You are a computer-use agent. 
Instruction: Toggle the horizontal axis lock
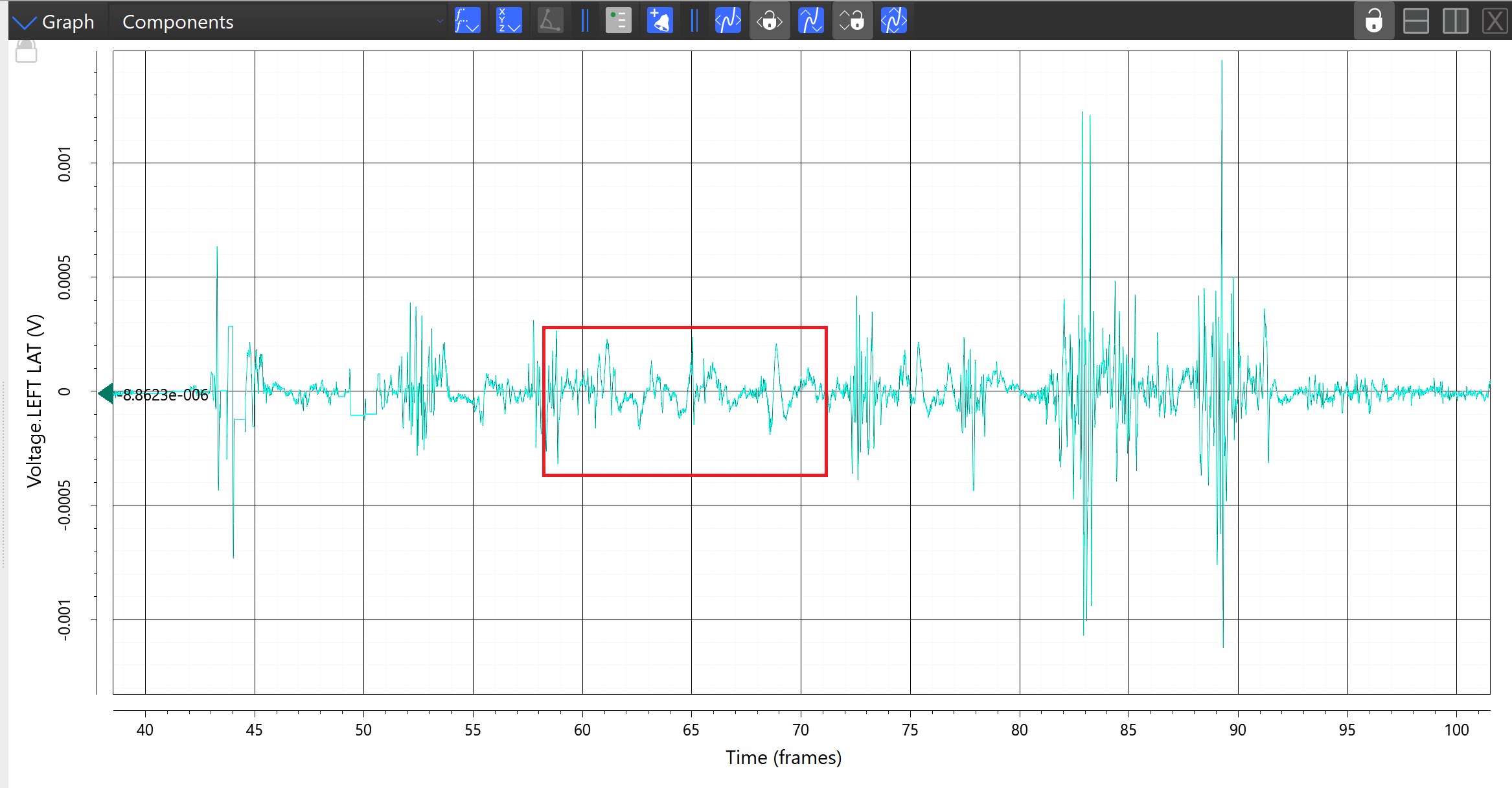point(769,21)
